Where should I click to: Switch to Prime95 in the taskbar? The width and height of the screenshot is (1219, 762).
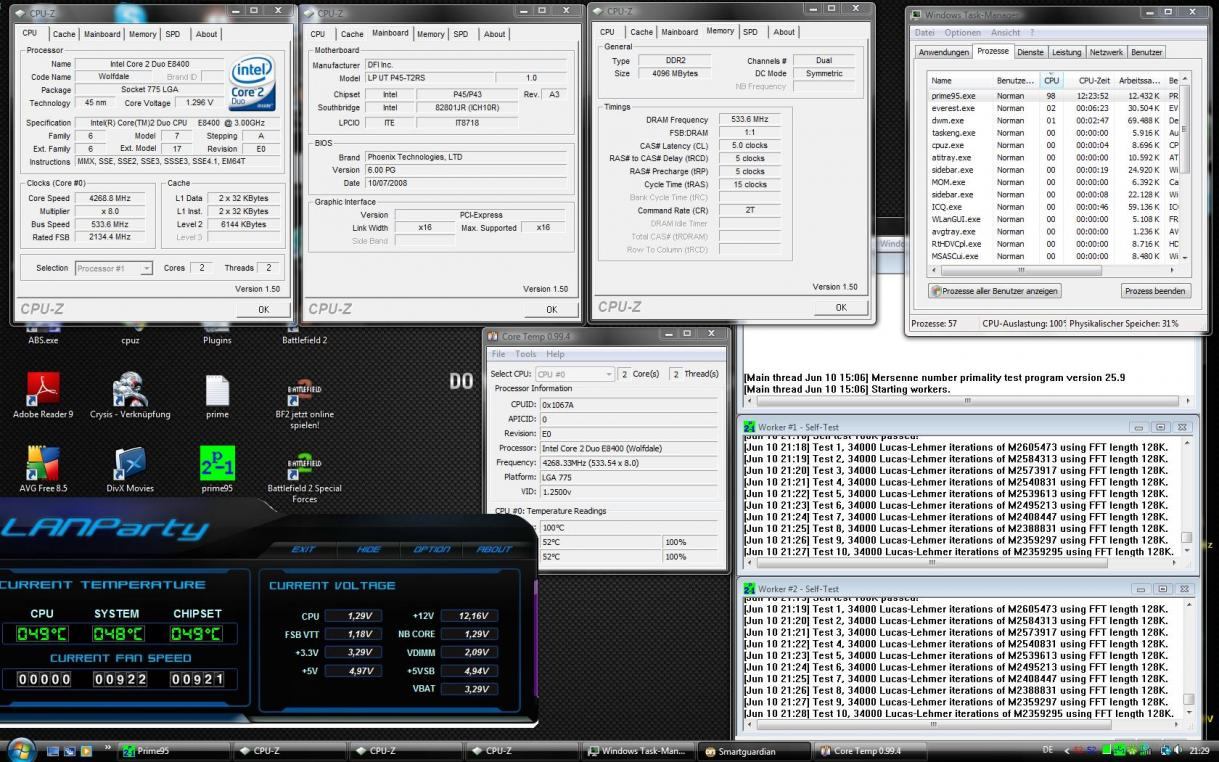pyautogui.click(x=172, y=750)
